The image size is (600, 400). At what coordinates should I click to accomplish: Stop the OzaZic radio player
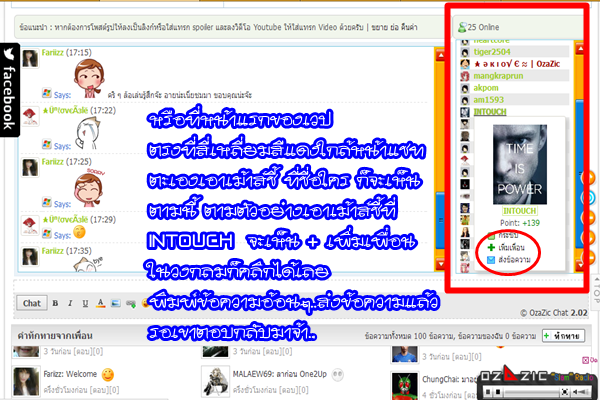coord(498,392)
